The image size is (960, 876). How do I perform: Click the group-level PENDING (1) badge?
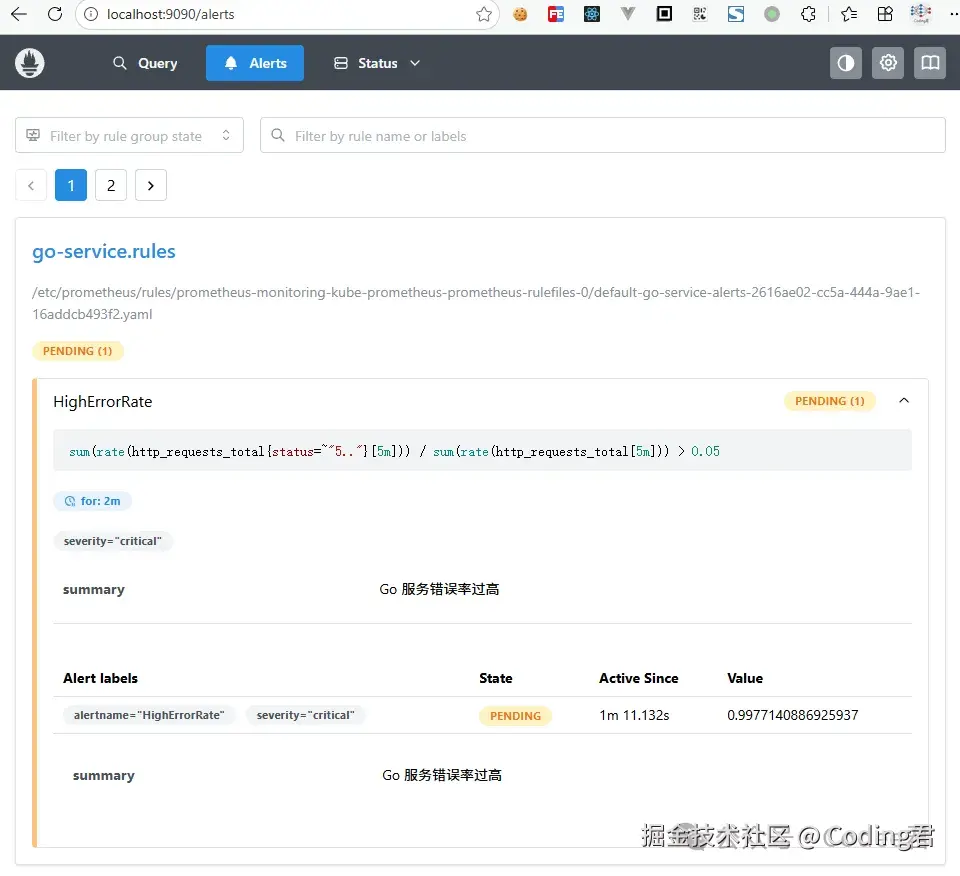pyautogui.click(x=78, y=351)
